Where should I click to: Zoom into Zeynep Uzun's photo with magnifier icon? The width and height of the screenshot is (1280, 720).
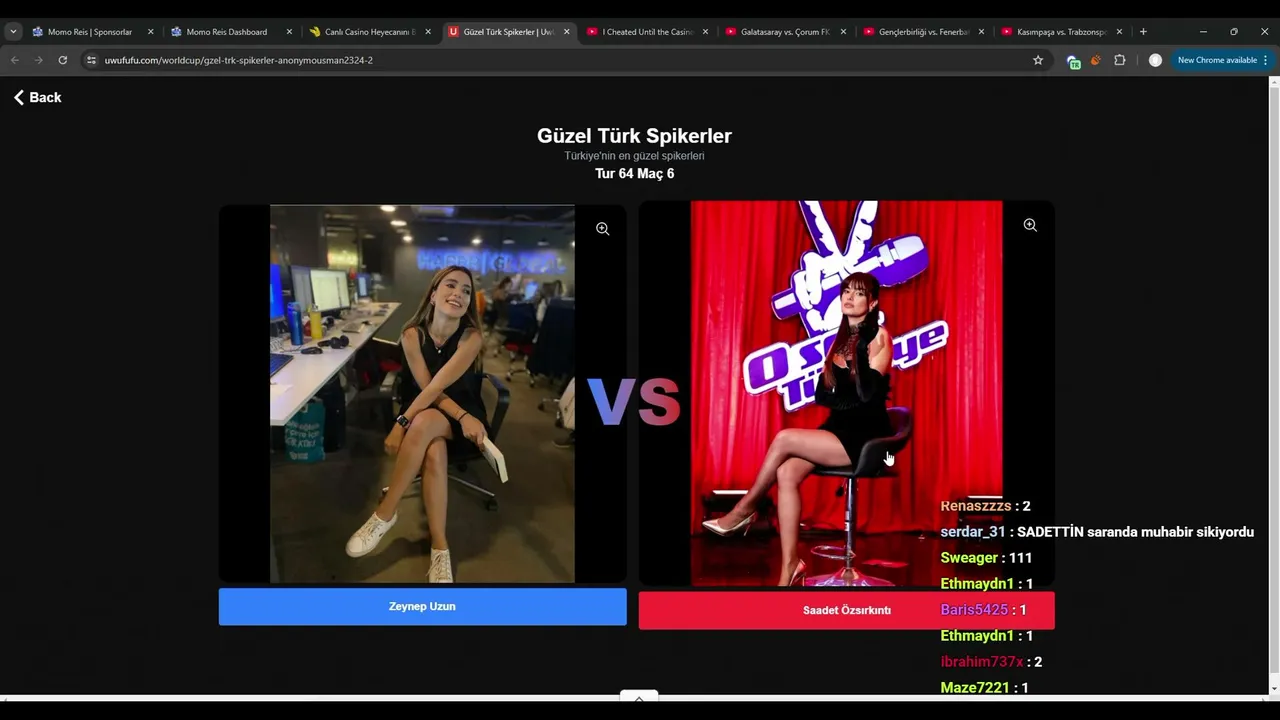(603, 229)
